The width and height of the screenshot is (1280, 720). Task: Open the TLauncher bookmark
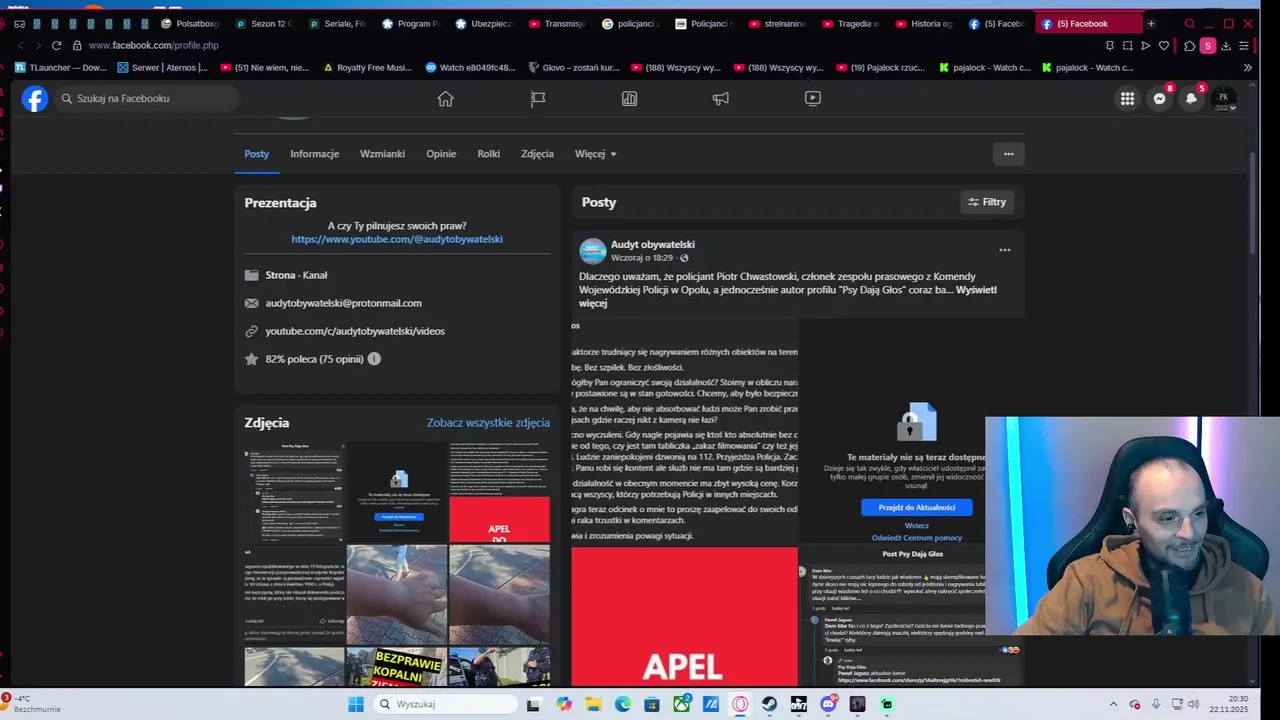[61, 68]
